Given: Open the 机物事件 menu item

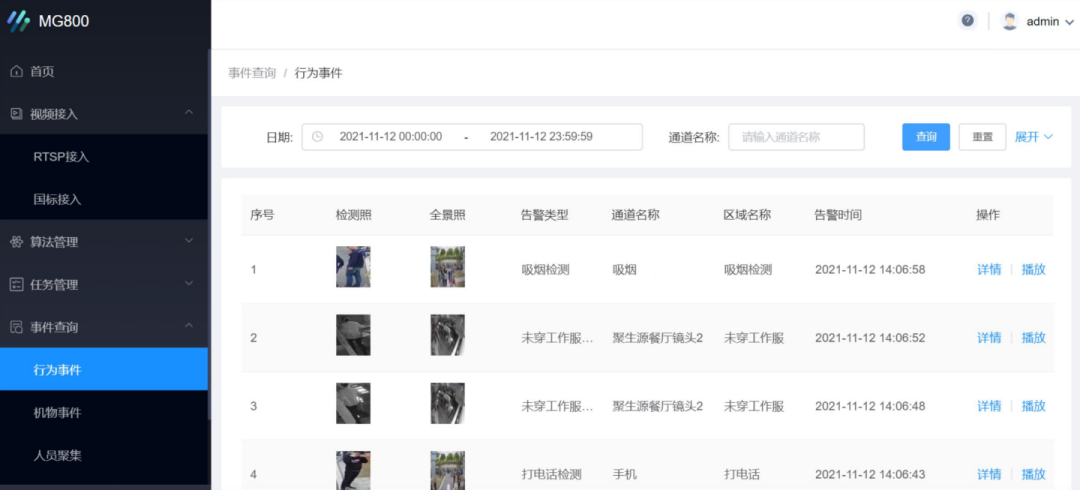Looking at the screenshot, I should (x=57, y=412).
